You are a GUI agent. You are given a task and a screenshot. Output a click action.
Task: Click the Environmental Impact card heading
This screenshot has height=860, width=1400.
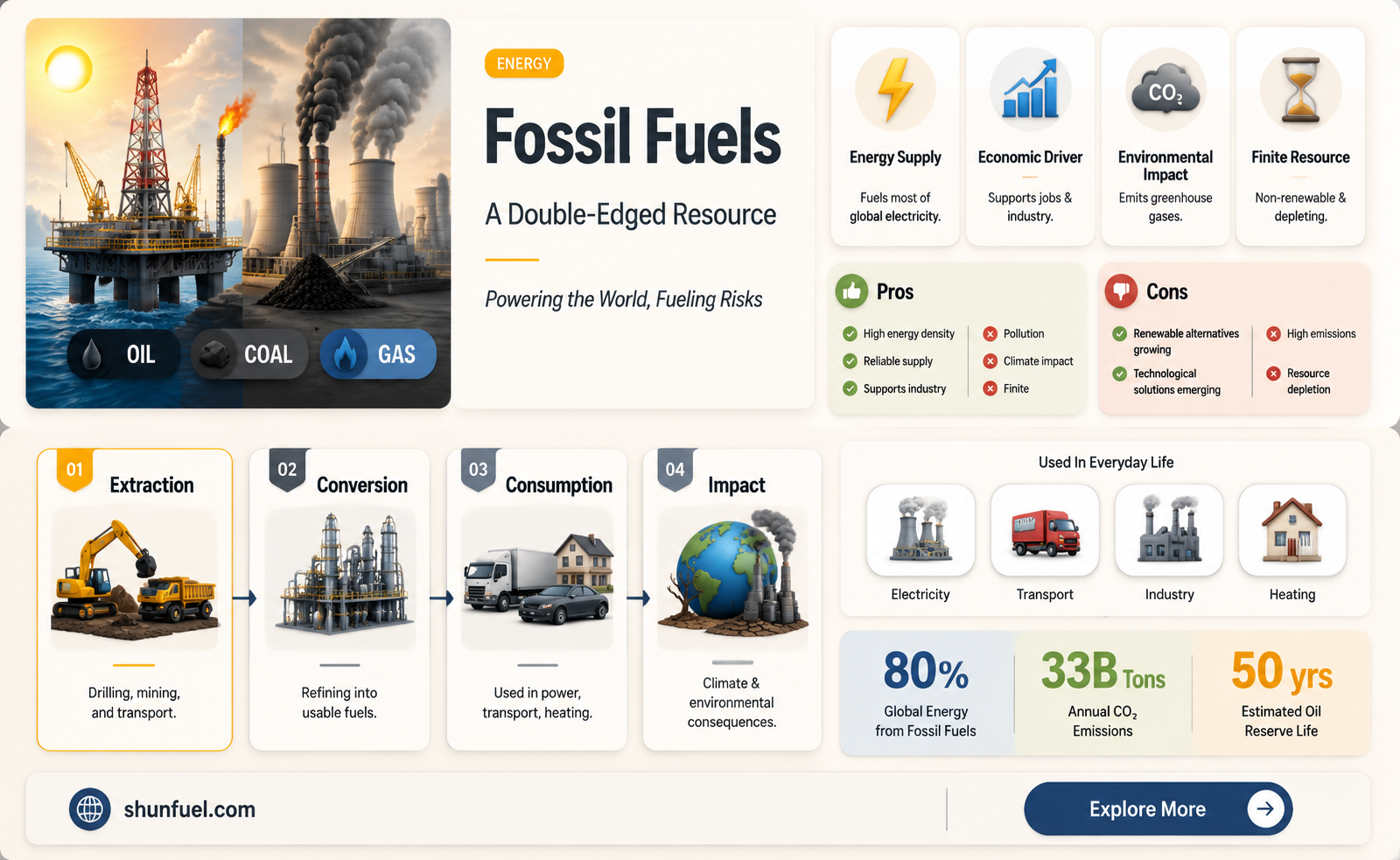(1165, 165)
